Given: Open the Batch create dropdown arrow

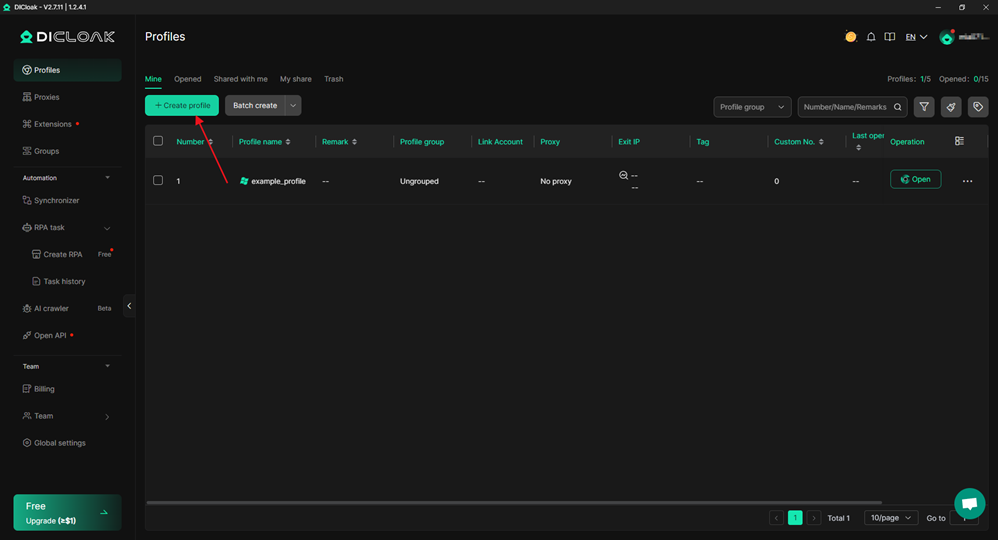Looking at the screenshot, I should coord(293,105).
